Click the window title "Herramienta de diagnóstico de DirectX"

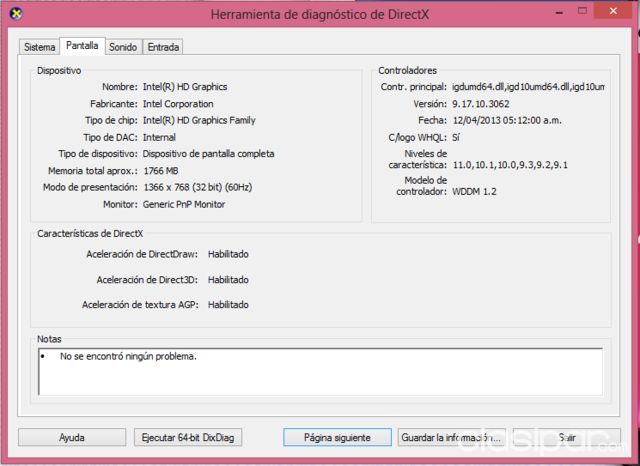320,15
